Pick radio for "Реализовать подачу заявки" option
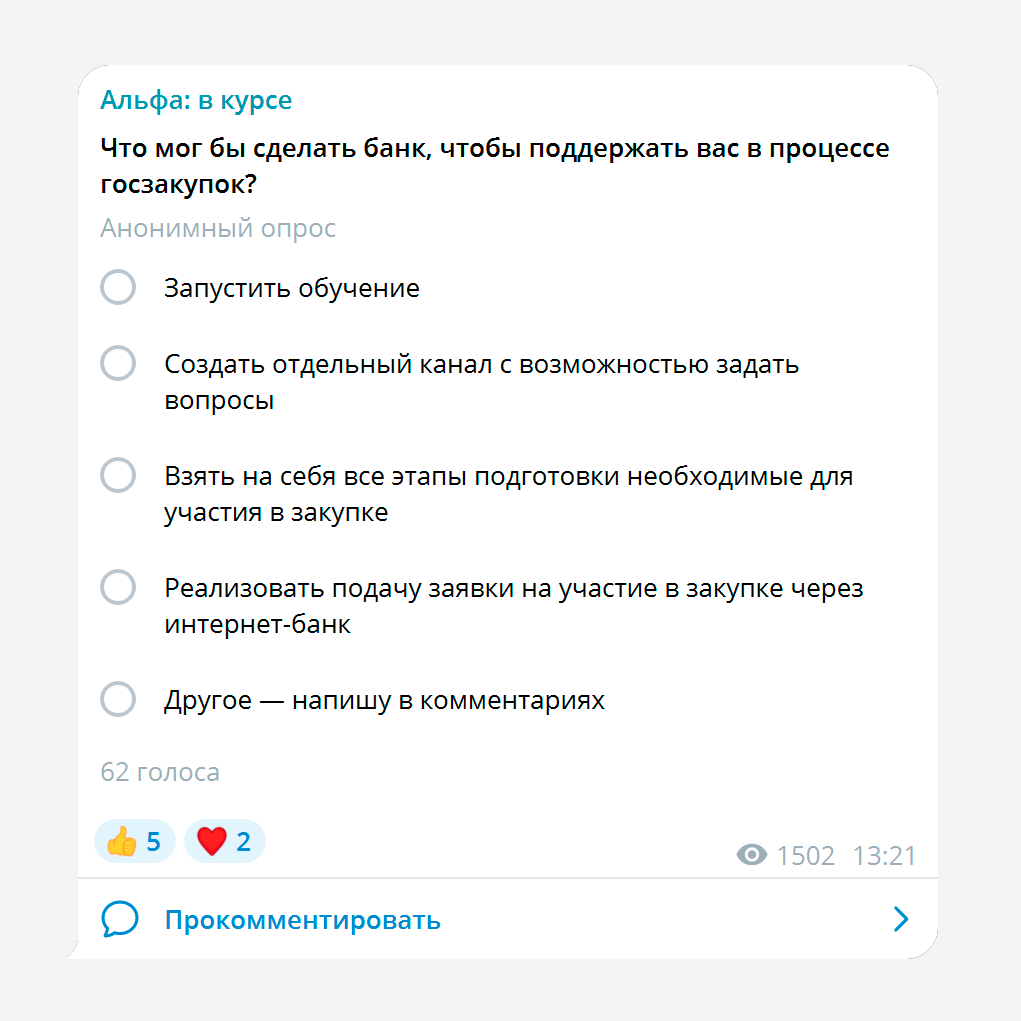The width and height of the screenshot is (1021, 1021). (x=118, y=587)
